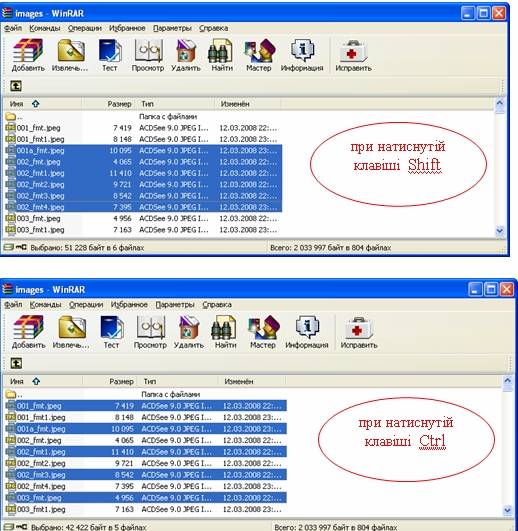This screenshot has height=531, width=518.
Task: Open Справка menu in top window
Action: point(214,28)
